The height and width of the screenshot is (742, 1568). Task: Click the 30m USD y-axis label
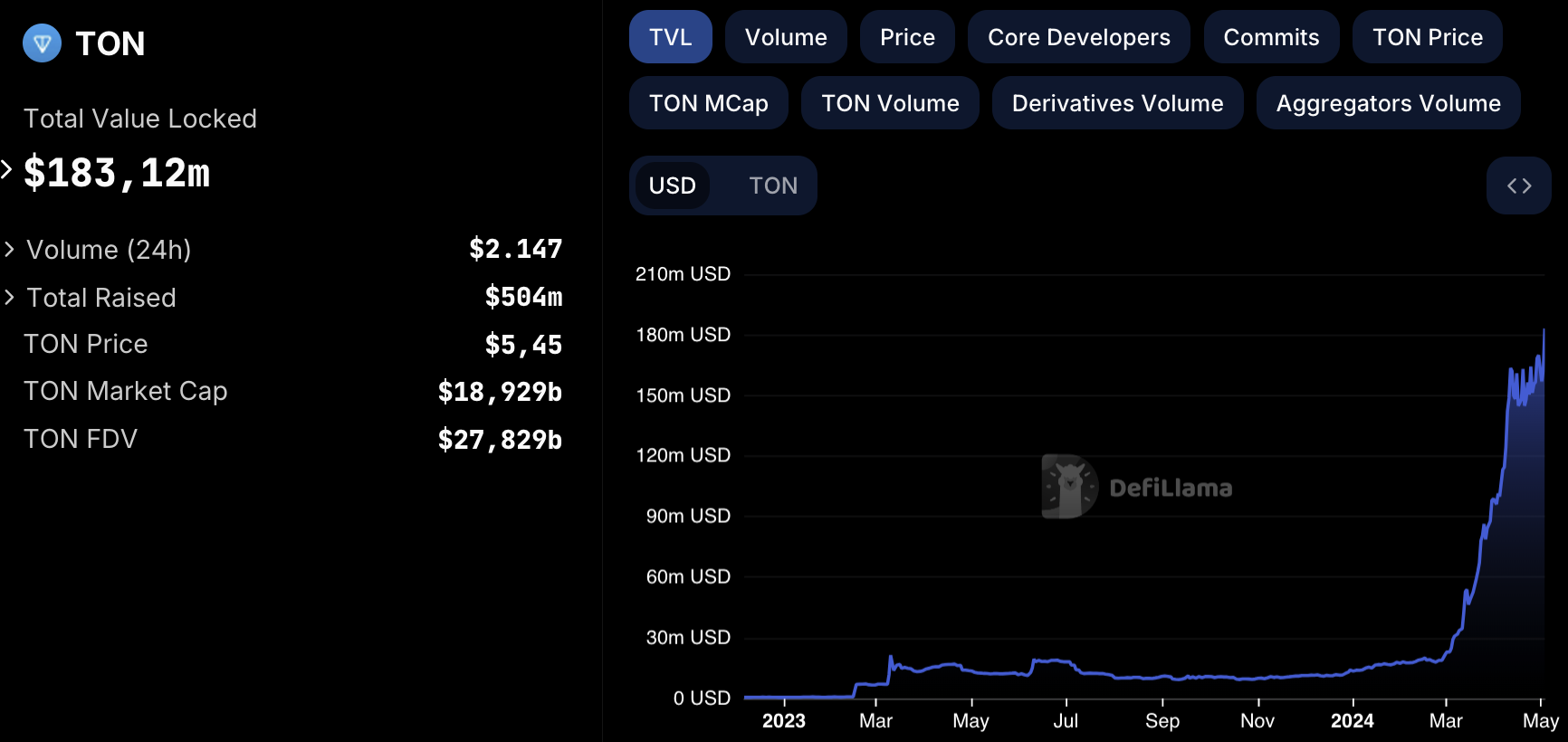688,637
